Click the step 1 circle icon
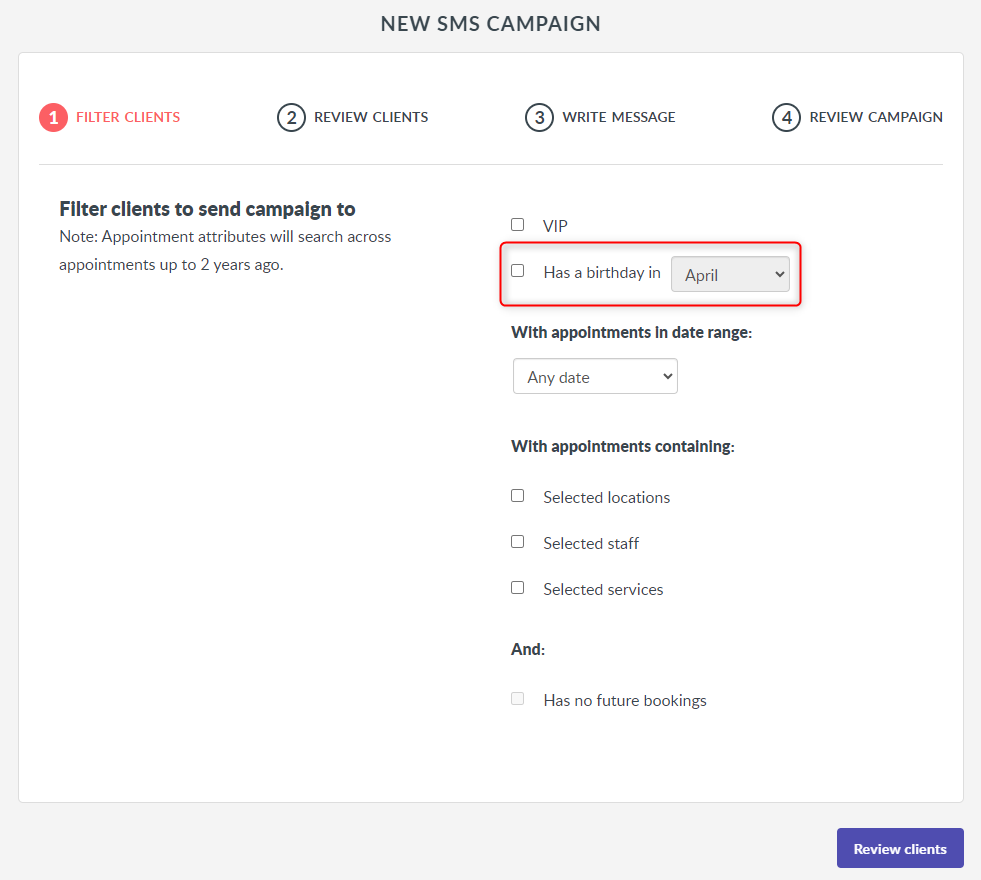The height and width of the screenshot is (880, 981). pyautogui.click(x=53, y=118)
